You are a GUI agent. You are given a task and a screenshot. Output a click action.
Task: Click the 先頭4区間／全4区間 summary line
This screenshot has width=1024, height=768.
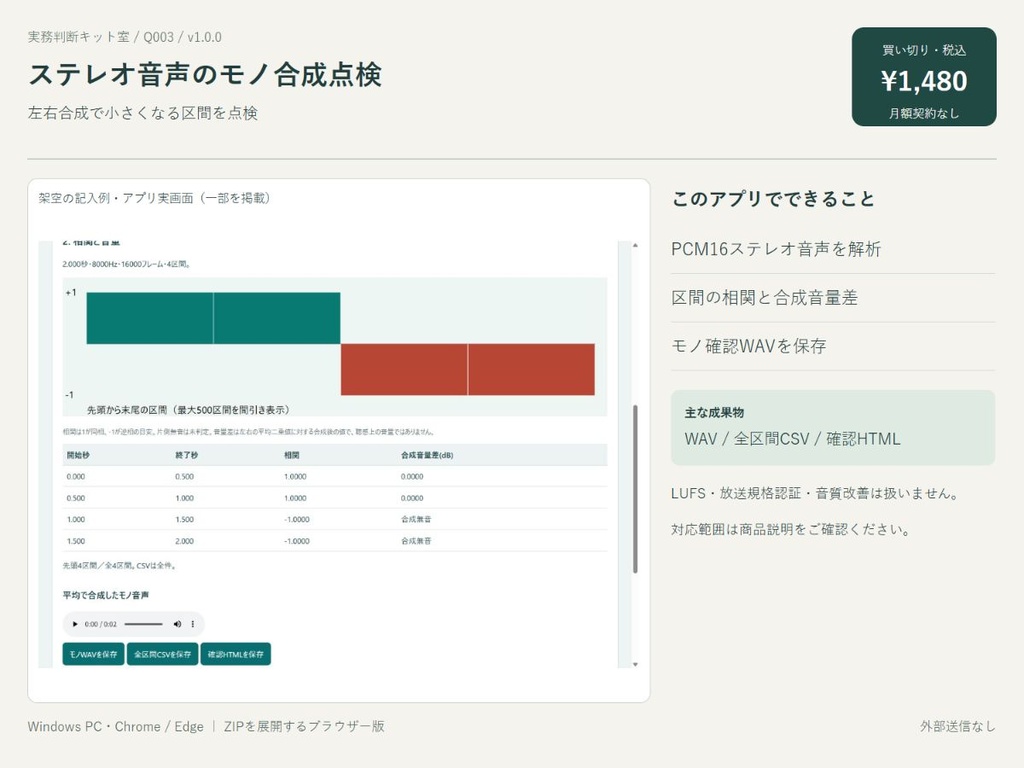click(x=119, y=566)
